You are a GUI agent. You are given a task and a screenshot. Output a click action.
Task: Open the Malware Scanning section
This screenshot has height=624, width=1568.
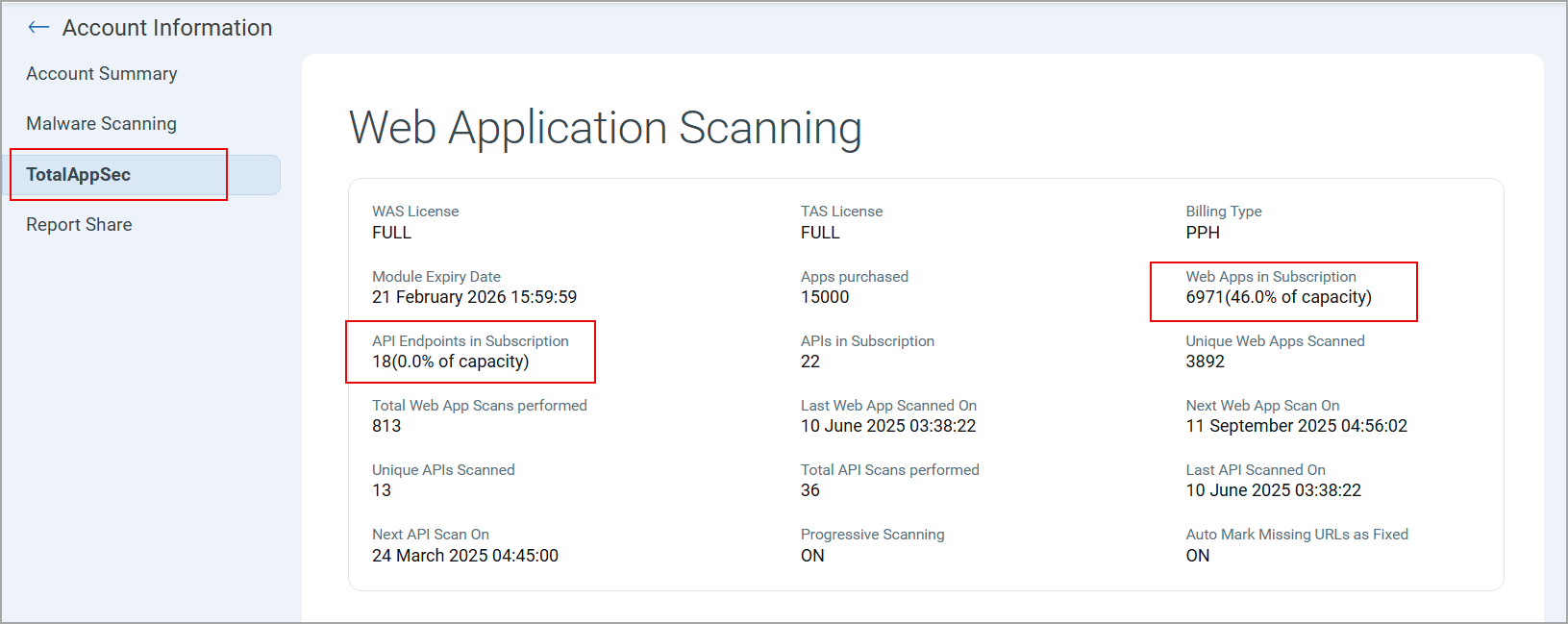(101, 124)
